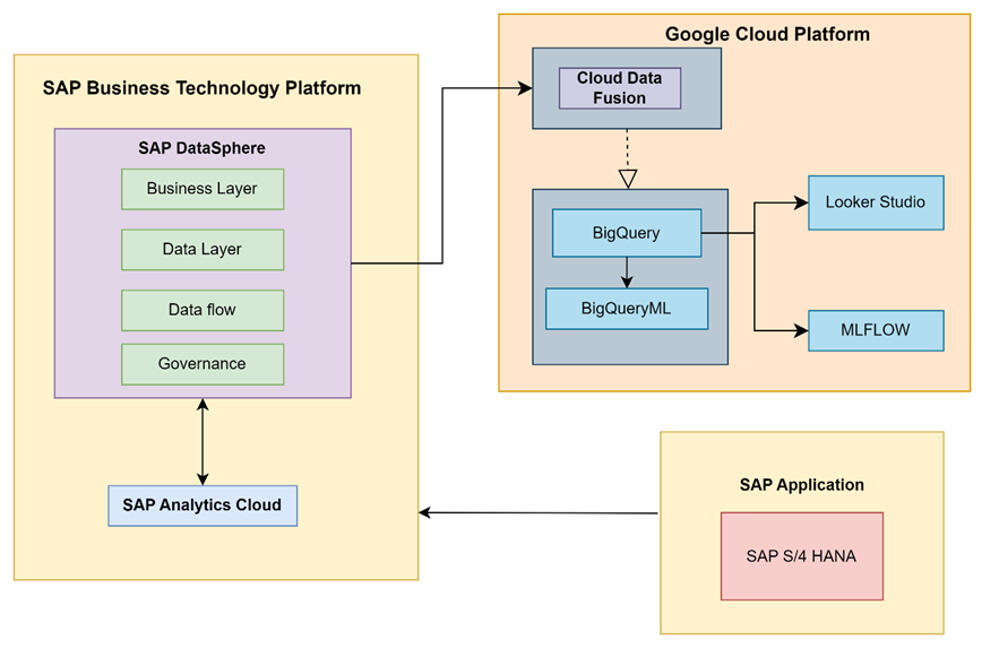The image size is (989, 648).
Task: Click the hollow triangle dashed arrowhead
Action: 627,179
